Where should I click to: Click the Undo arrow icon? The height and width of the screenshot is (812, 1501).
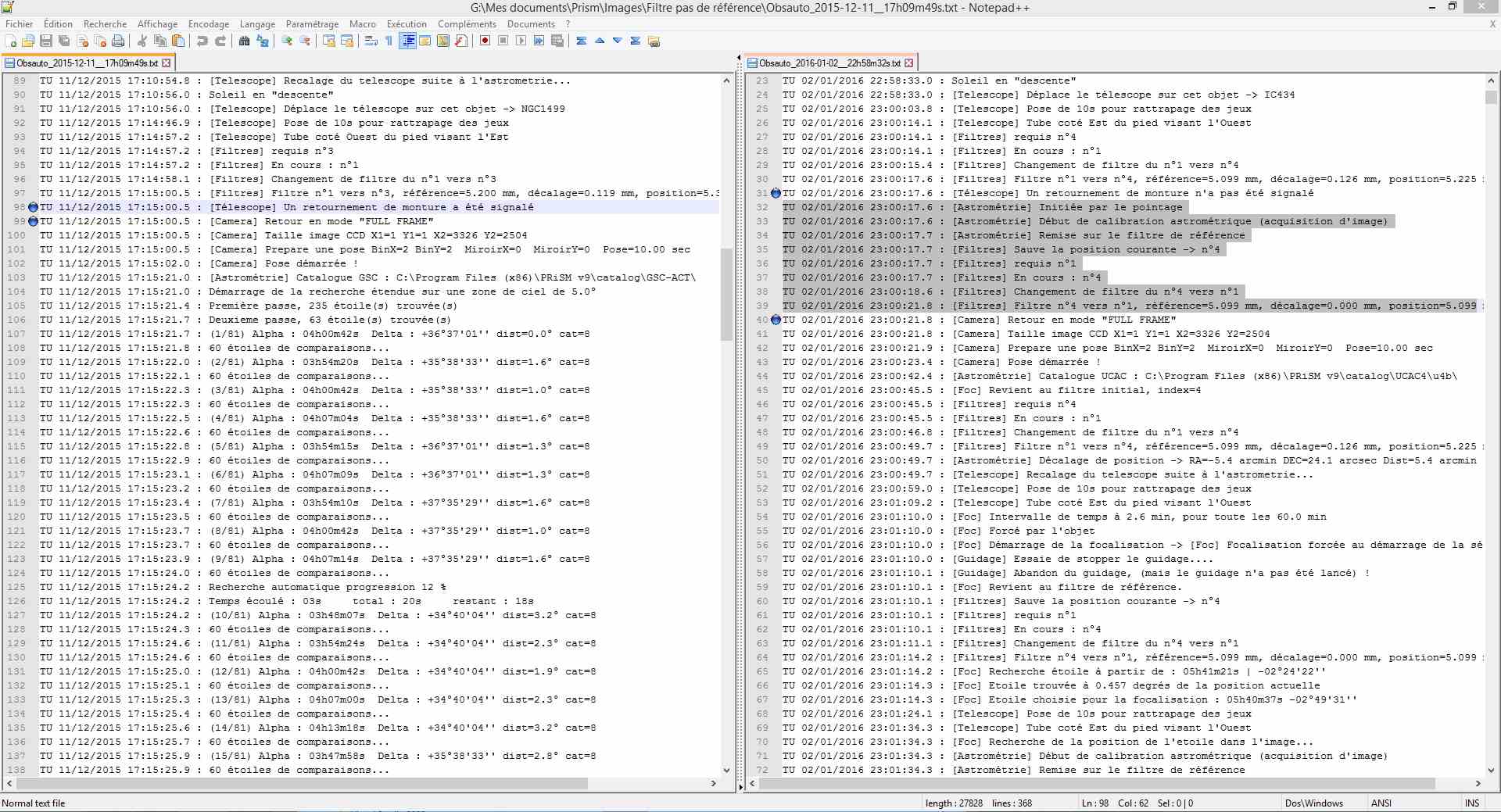pos(202,41)
